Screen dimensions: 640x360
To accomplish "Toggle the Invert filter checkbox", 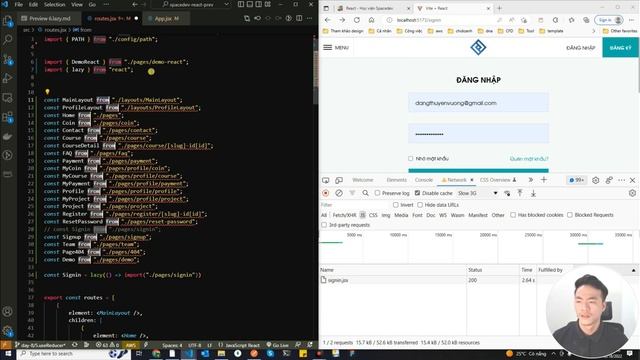I will coord(396,205).
